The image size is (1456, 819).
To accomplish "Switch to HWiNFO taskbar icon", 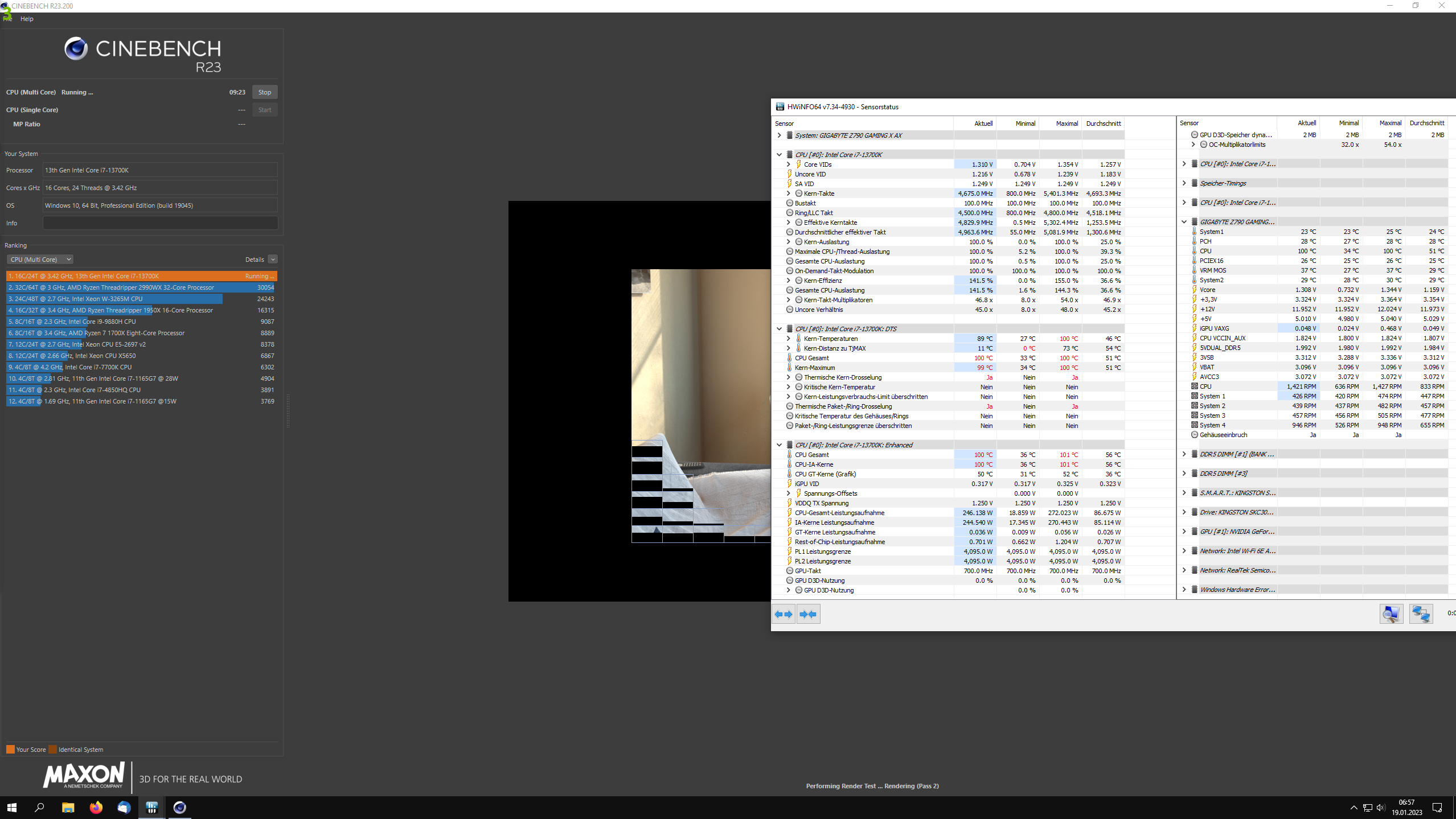I will click(x=151, y=807).
